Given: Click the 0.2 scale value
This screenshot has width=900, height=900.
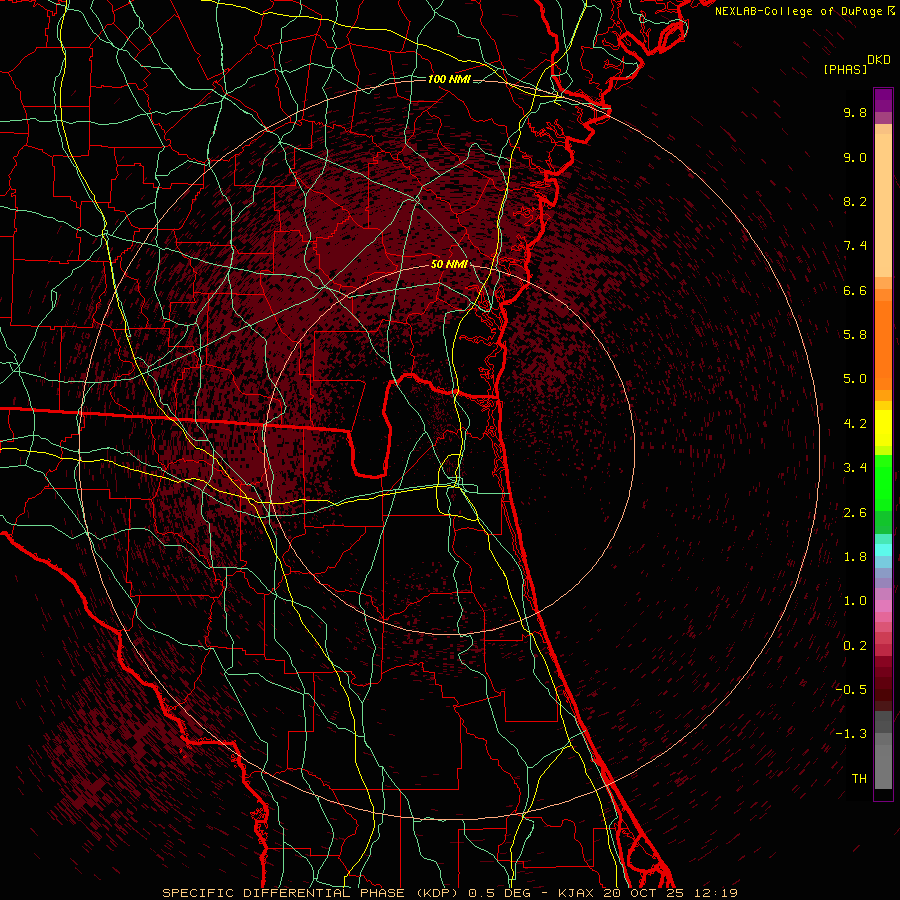Looking at the screenshot, I should click(x=855, y=646).
